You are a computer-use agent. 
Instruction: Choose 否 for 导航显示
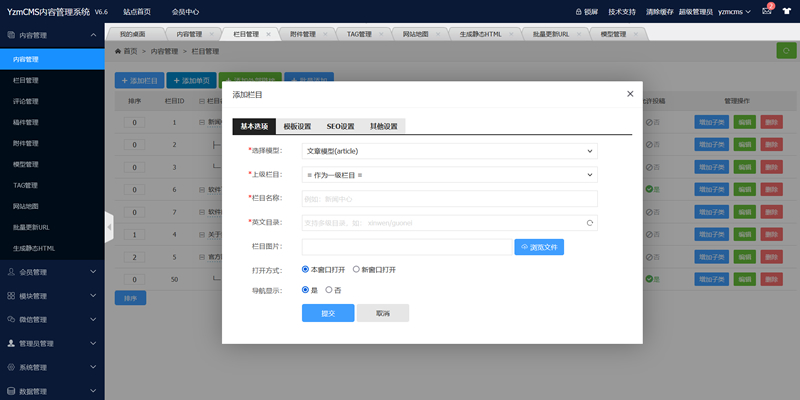[329, 290]
